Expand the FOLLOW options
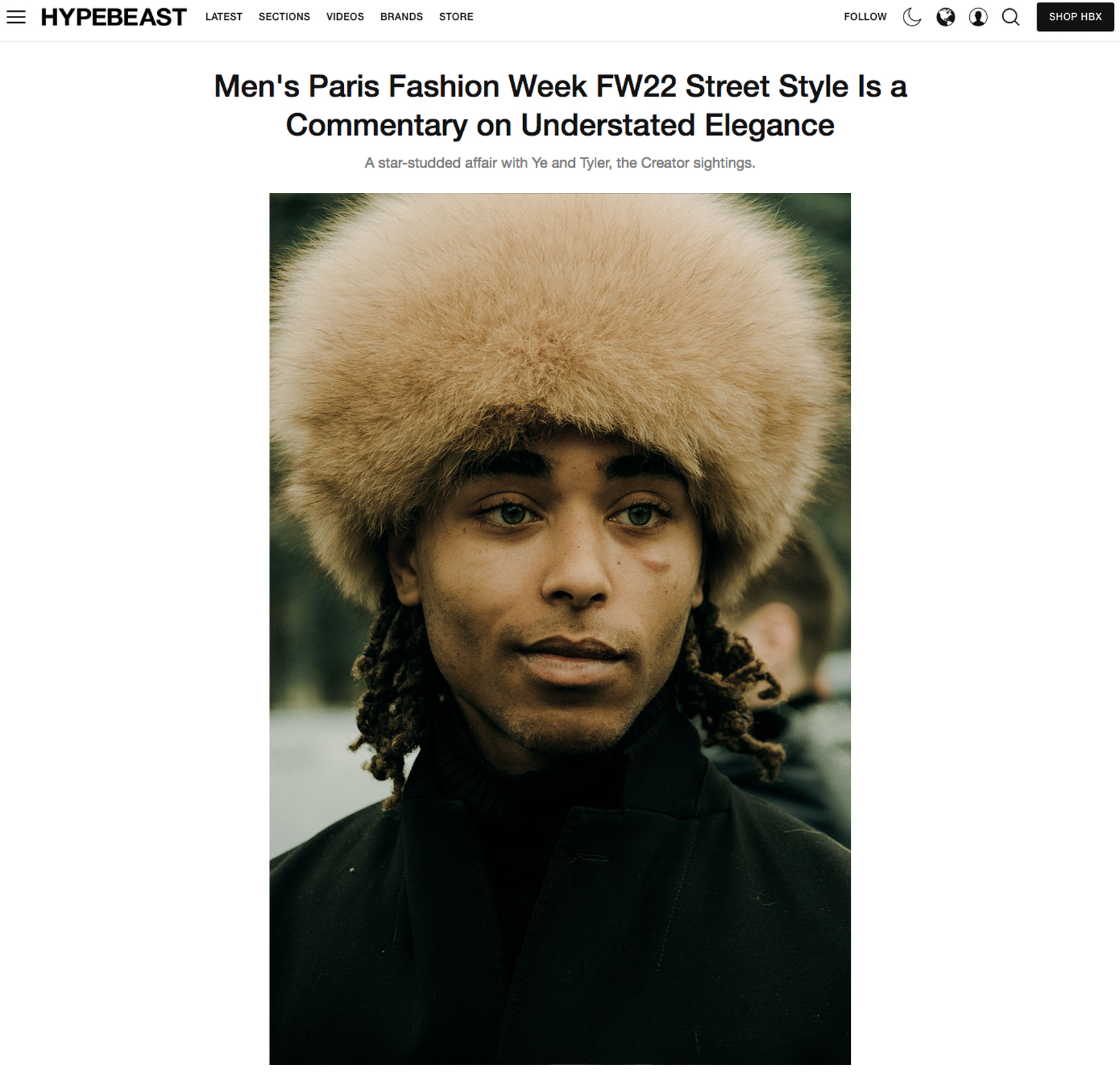Viewport: 1120px width, 1089px height. [865, 17]
